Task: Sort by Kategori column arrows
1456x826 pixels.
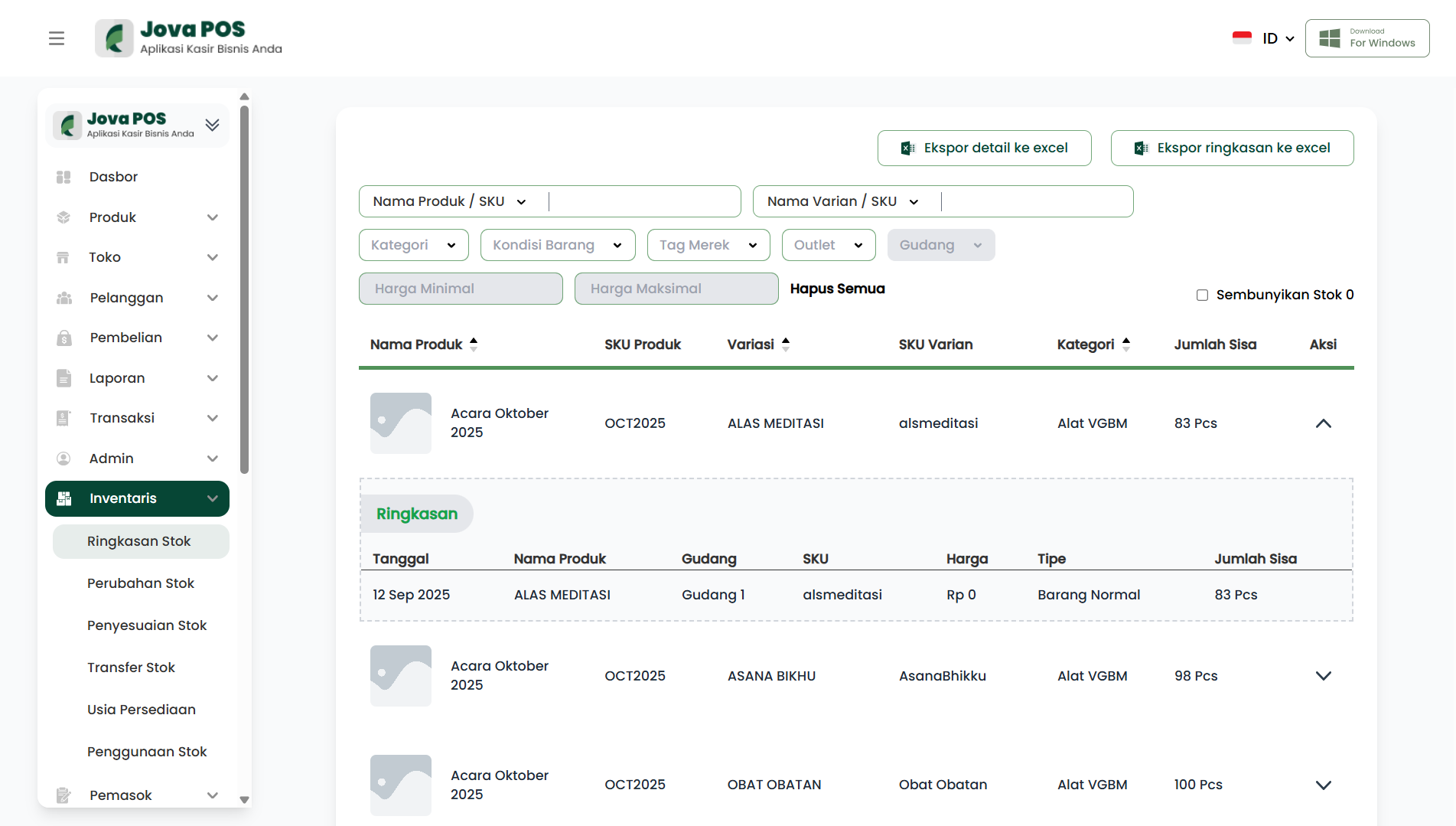Action: point(1126,344)
